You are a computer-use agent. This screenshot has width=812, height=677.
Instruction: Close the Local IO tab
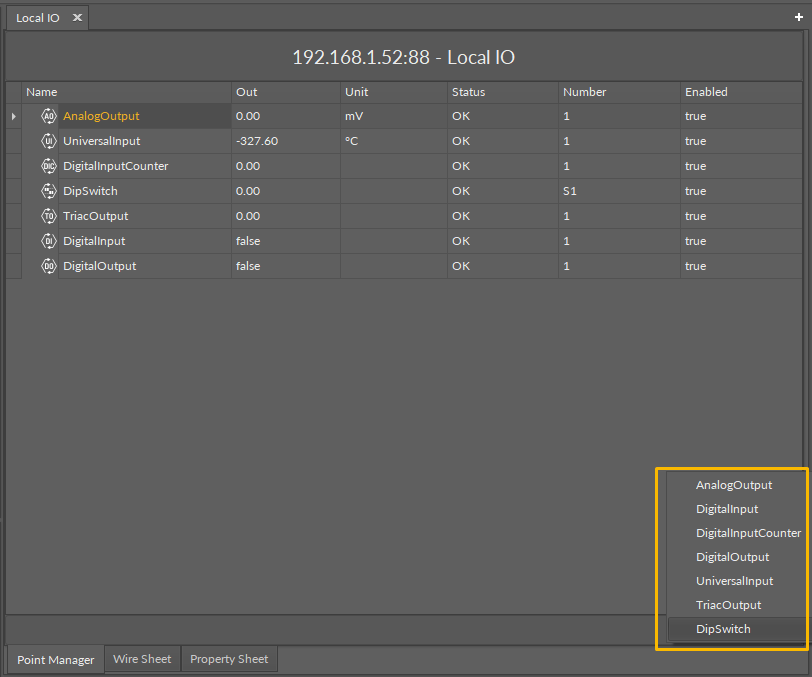point(77,18)
